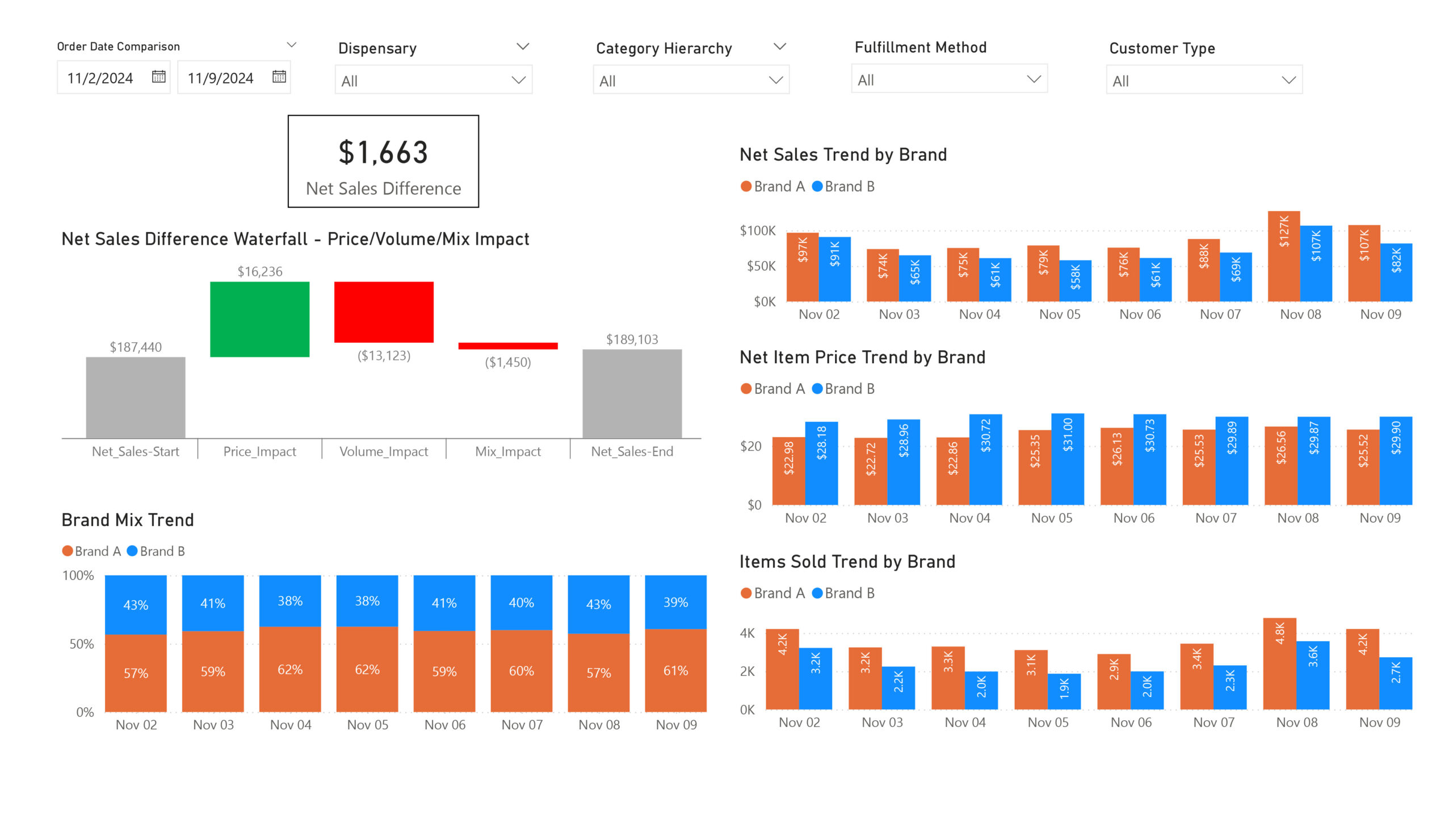Click the Net_Sales-End gray waterfall bar
The image size is (1453, 840).
coord(632,394)
